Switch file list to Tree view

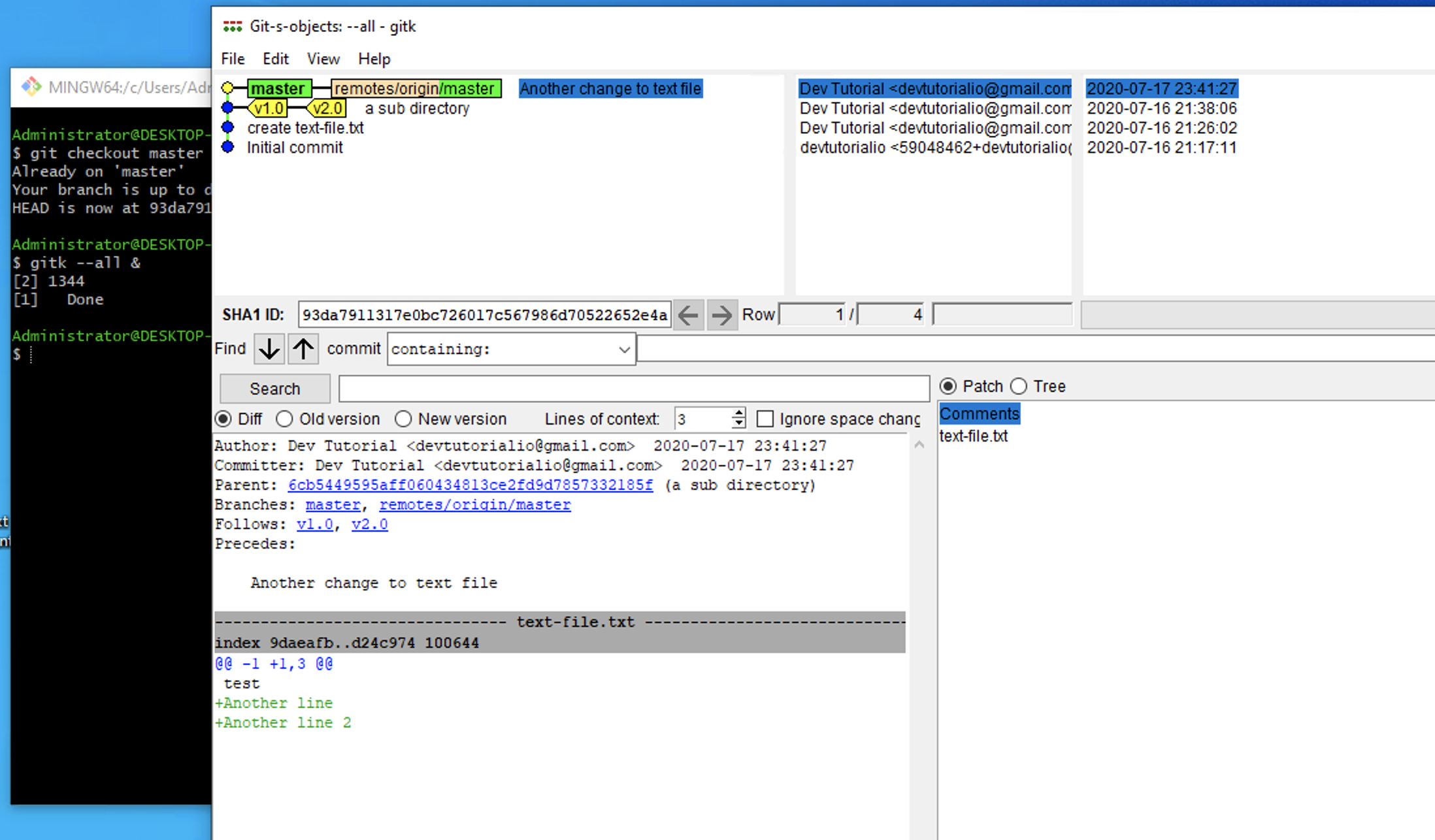(x=1019, y=387)
